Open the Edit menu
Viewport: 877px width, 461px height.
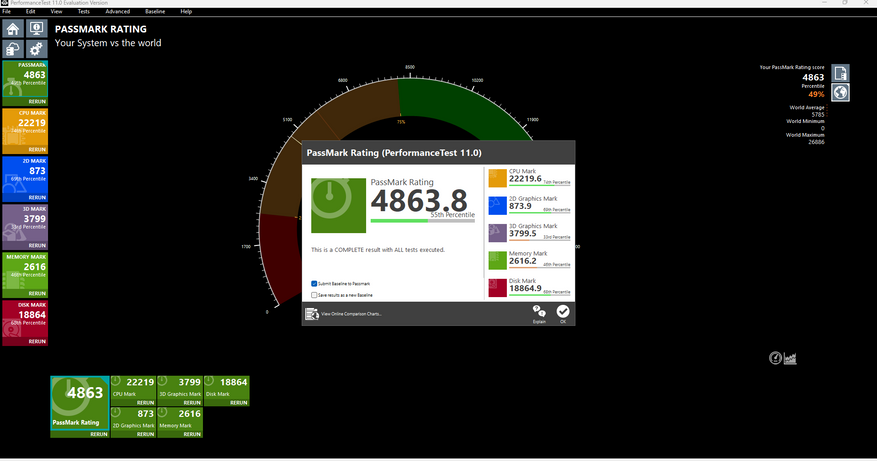30,11
